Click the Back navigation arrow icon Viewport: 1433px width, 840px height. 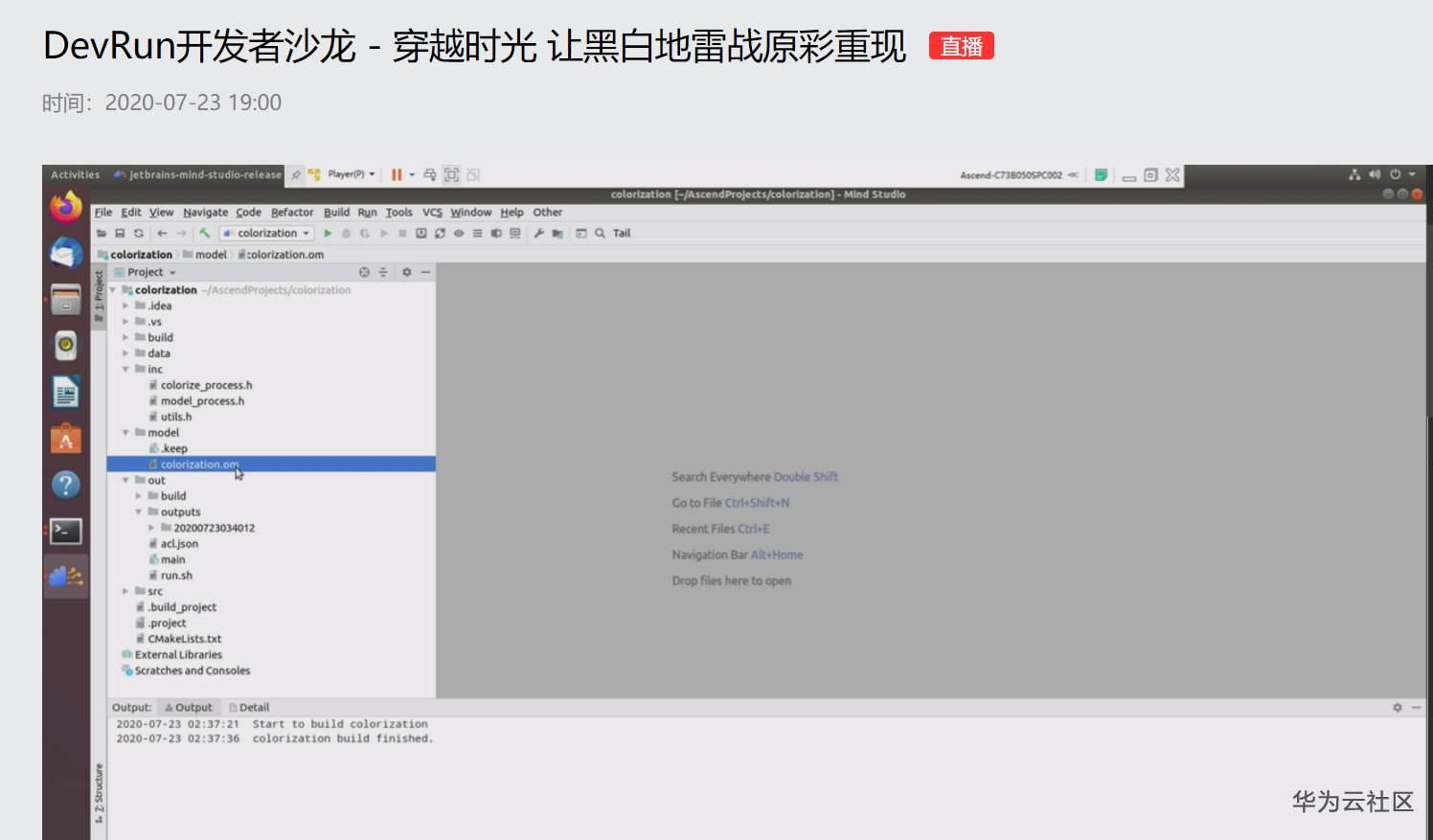[x=161, y=233]
